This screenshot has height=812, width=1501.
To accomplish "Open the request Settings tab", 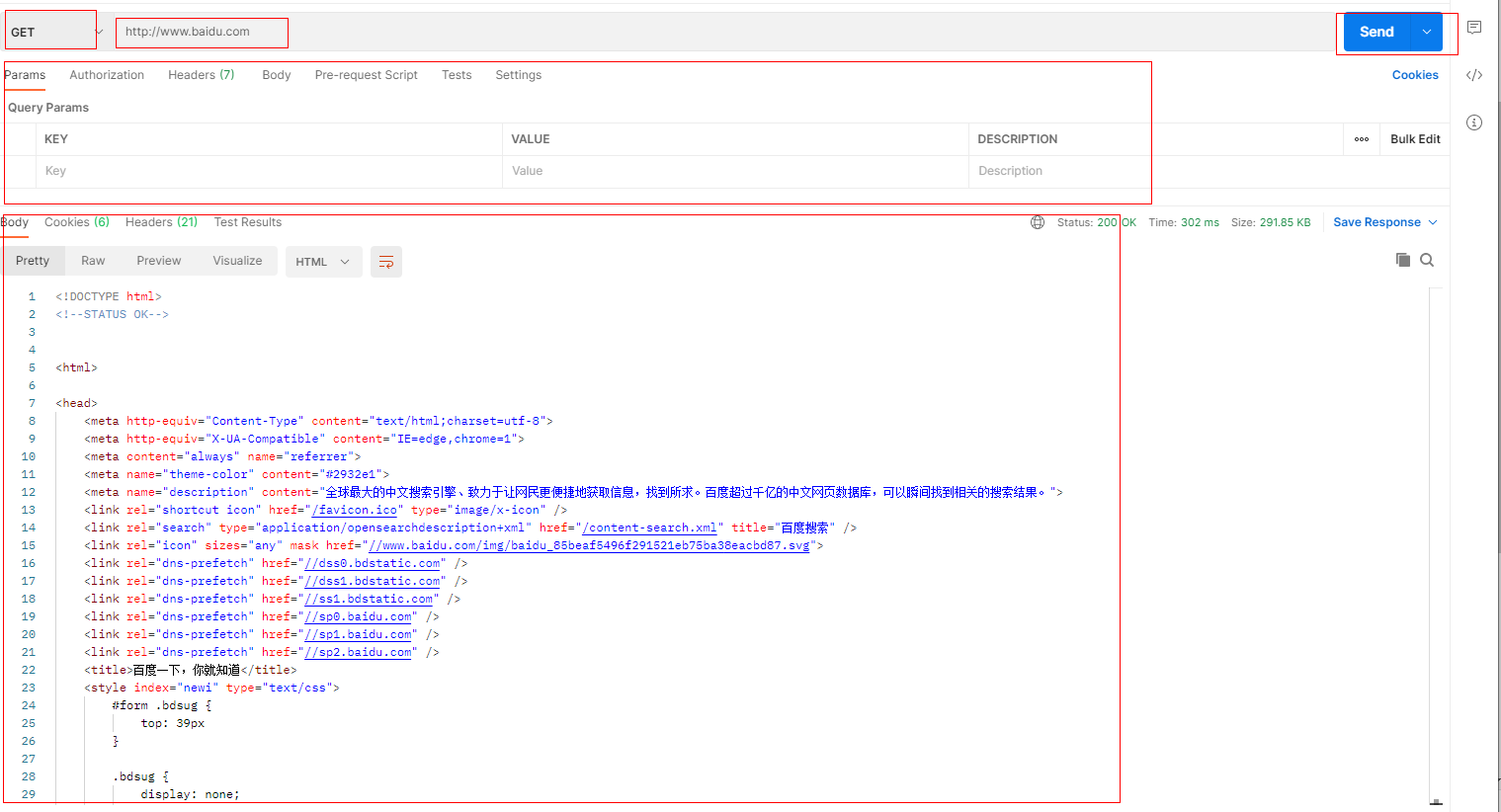I will pyautogui.click(x=519, y=75).
